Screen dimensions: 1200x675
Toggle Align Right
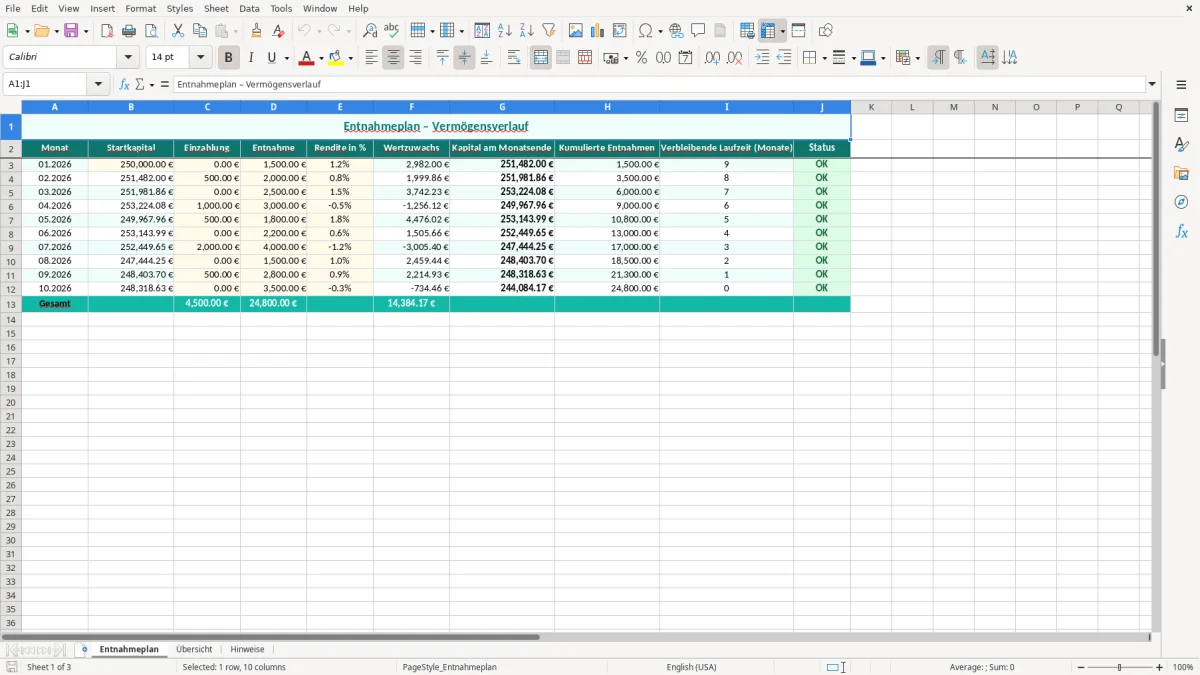click(415, 58)
